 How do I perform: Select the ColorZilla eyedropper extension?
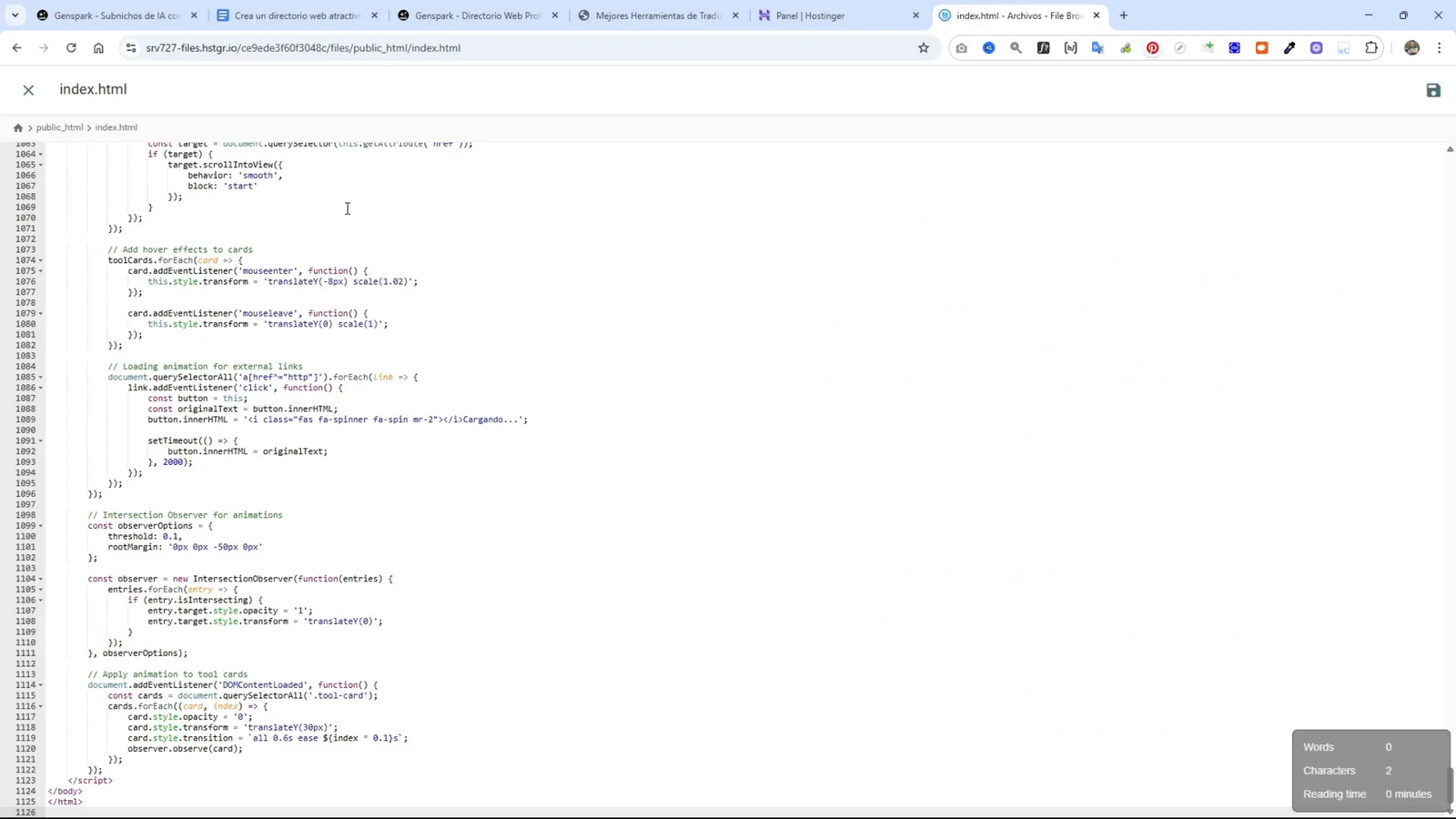coord(1289,47)
